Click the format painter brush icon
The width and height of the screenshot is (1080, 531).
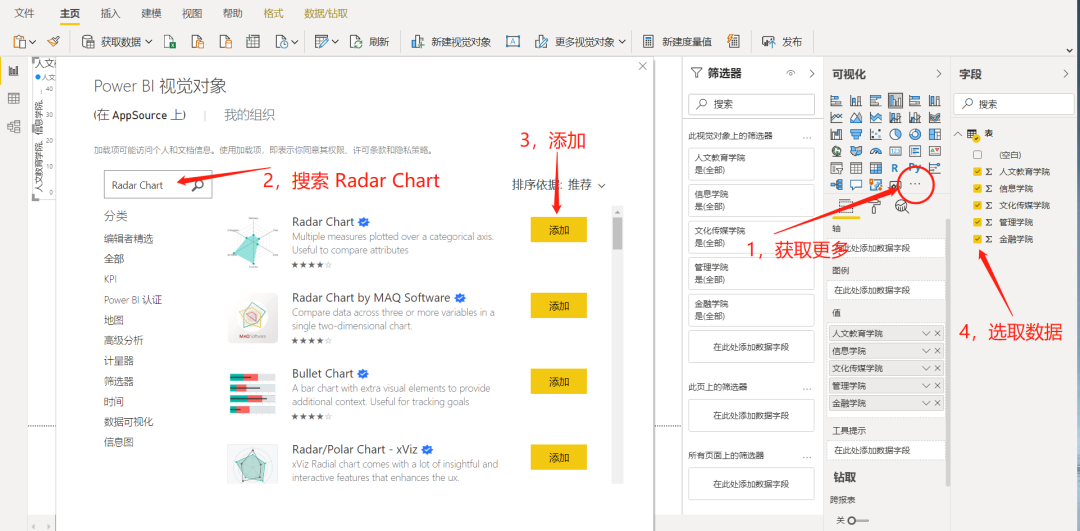[x=55, y=41]
